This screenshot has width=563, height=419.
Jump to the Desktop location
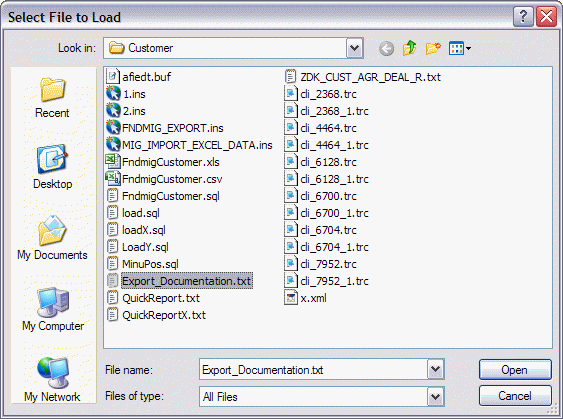click(52, 167)
